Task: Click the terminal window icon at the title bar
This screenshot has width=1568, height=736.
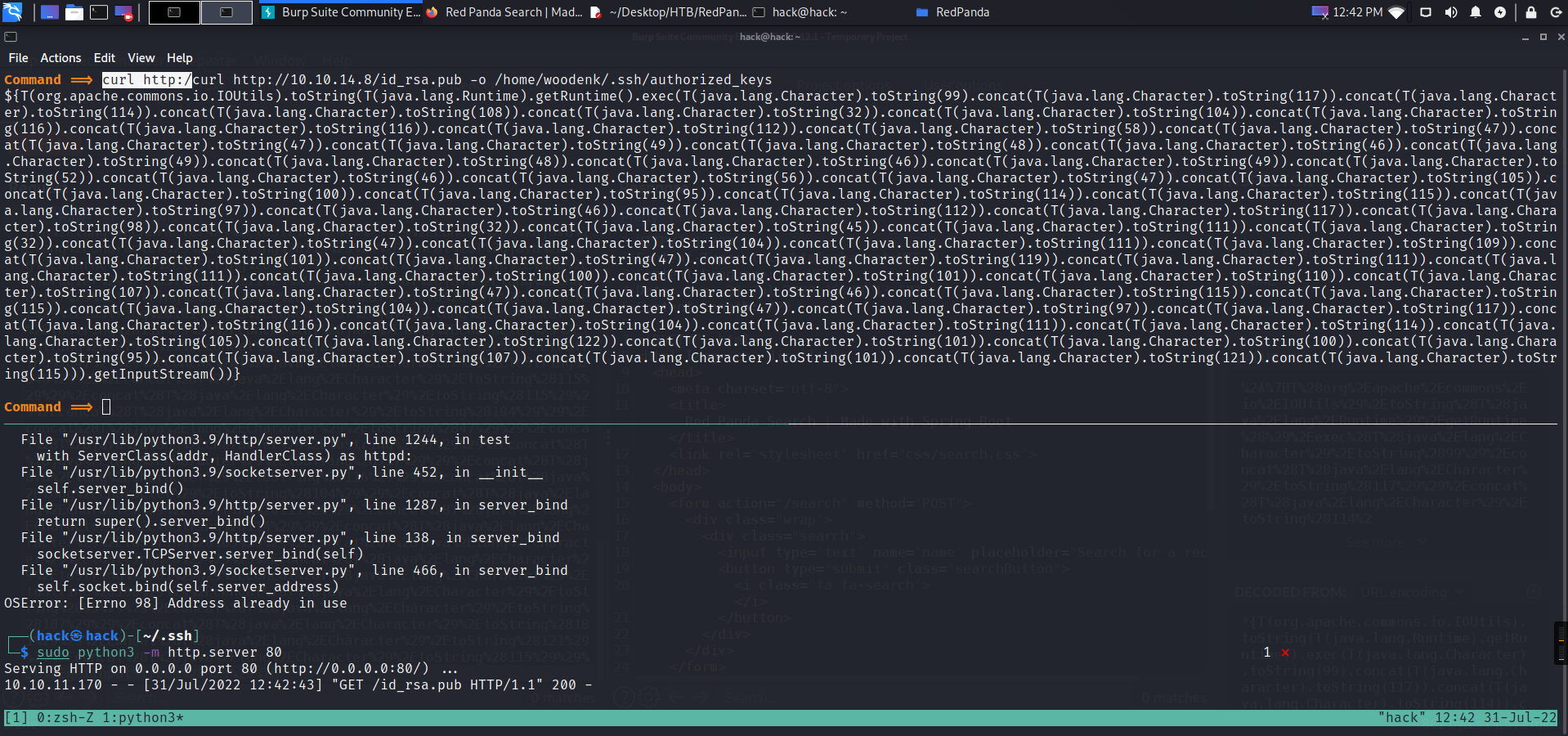Action: tap(11, 37)
